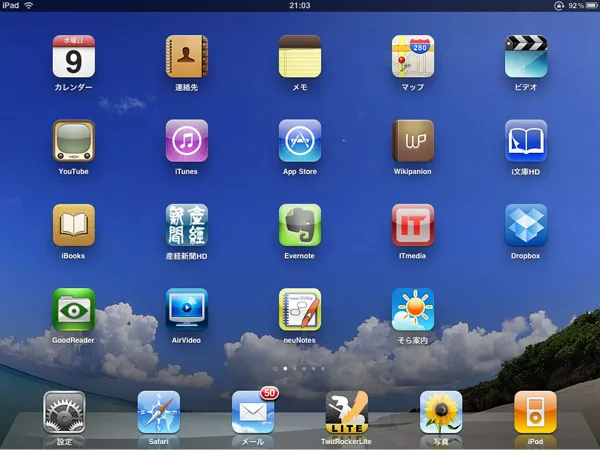Launch TwitRockerLite from the dock
This screenshot has width=600, height=450.
[x=347, y=412]
